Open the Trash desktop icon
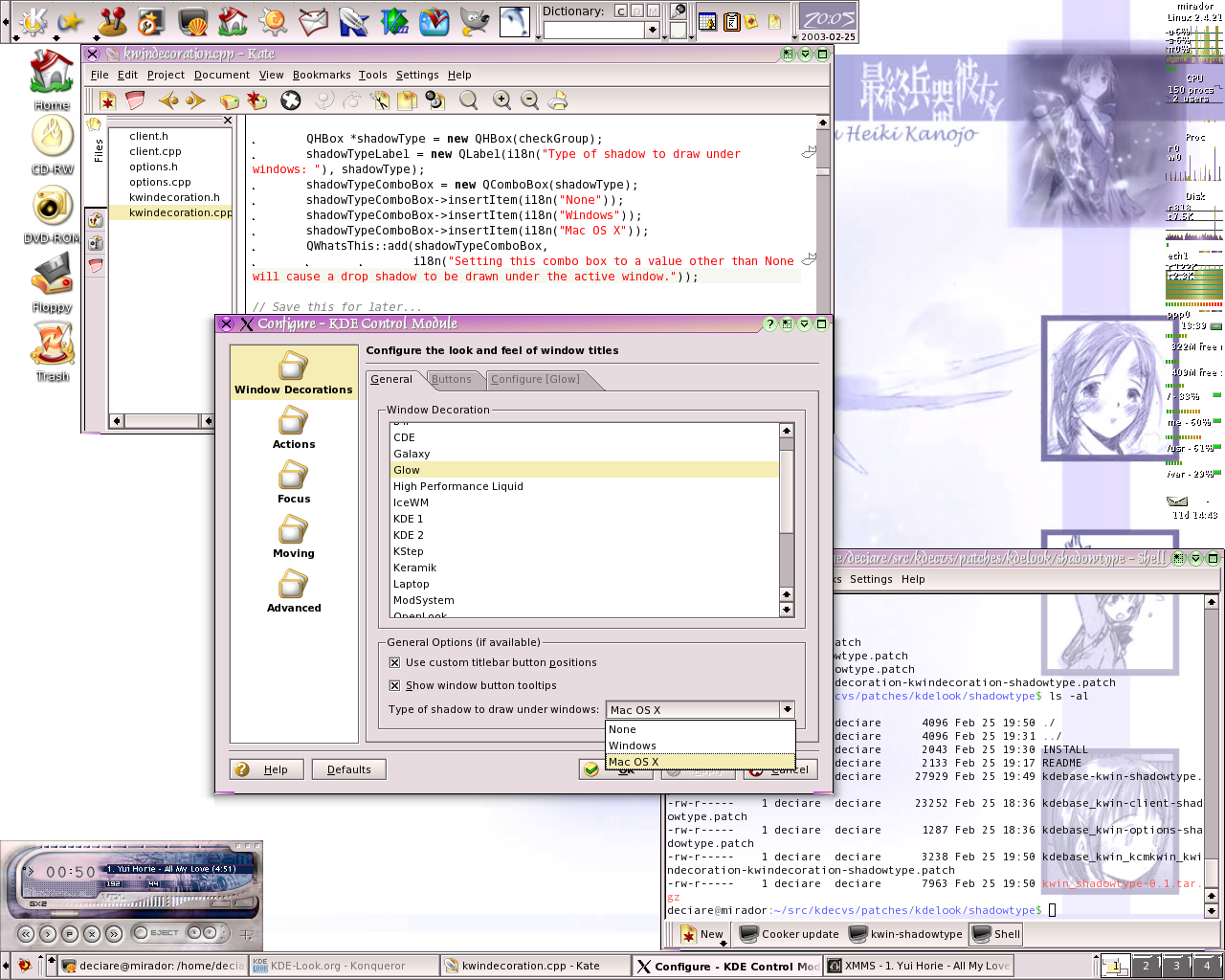 [53, 351]
